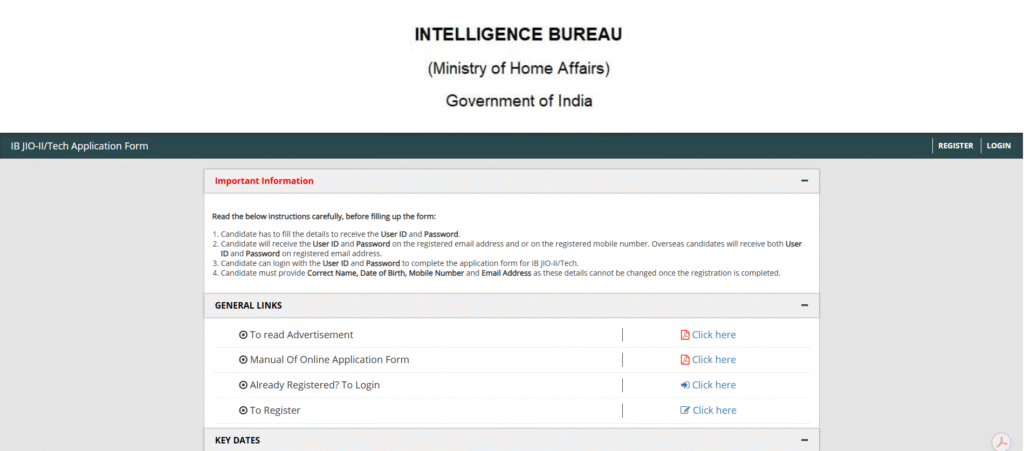Click the PDF icon for Advertisement
This screenshot has height=451, width=1024.
tap(685, 335)
